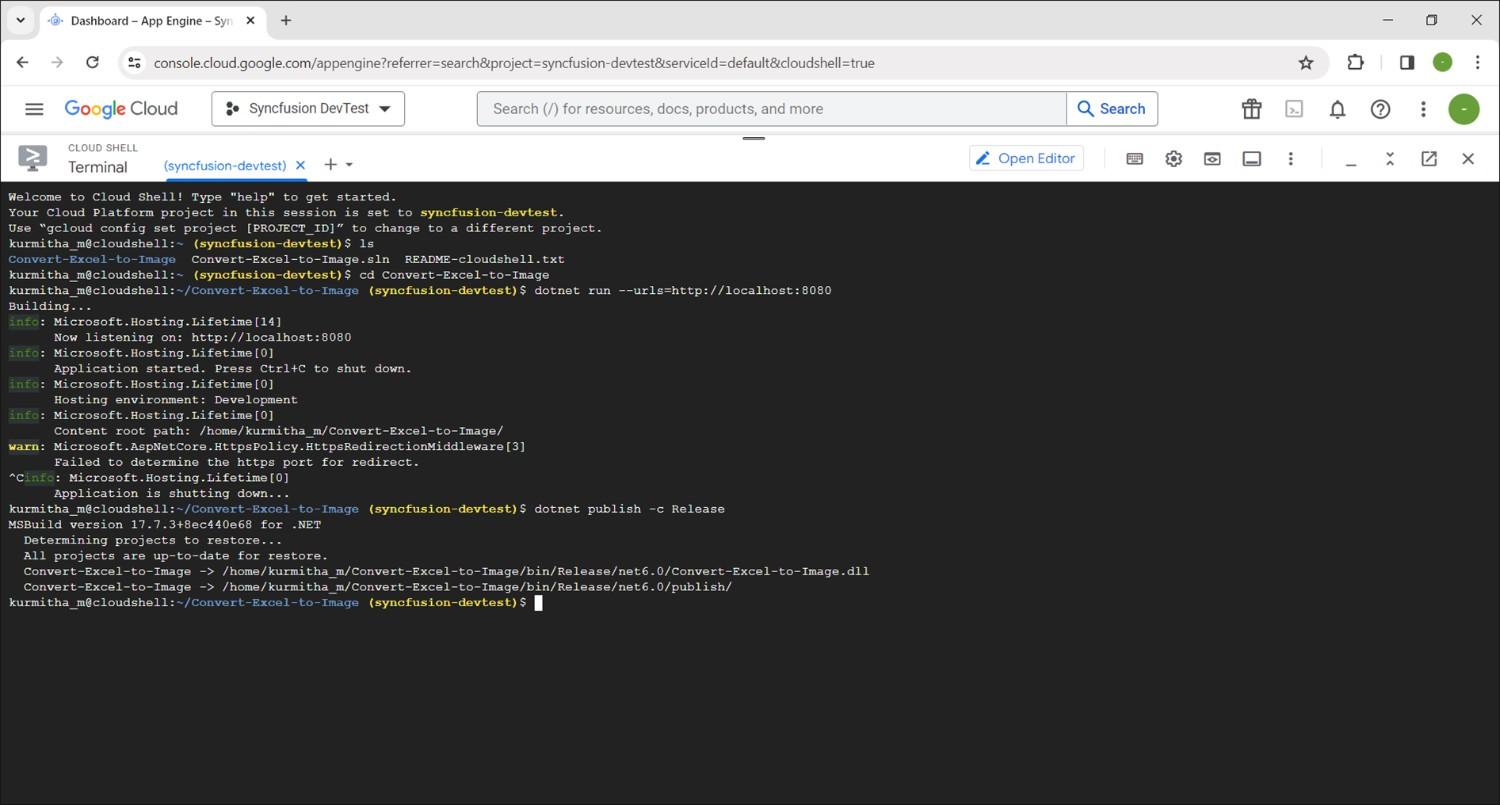This screenshot has width=1500, height=805.
Task: Expand the new terminal tab dropdown arrow
Action: pos(349,165)
